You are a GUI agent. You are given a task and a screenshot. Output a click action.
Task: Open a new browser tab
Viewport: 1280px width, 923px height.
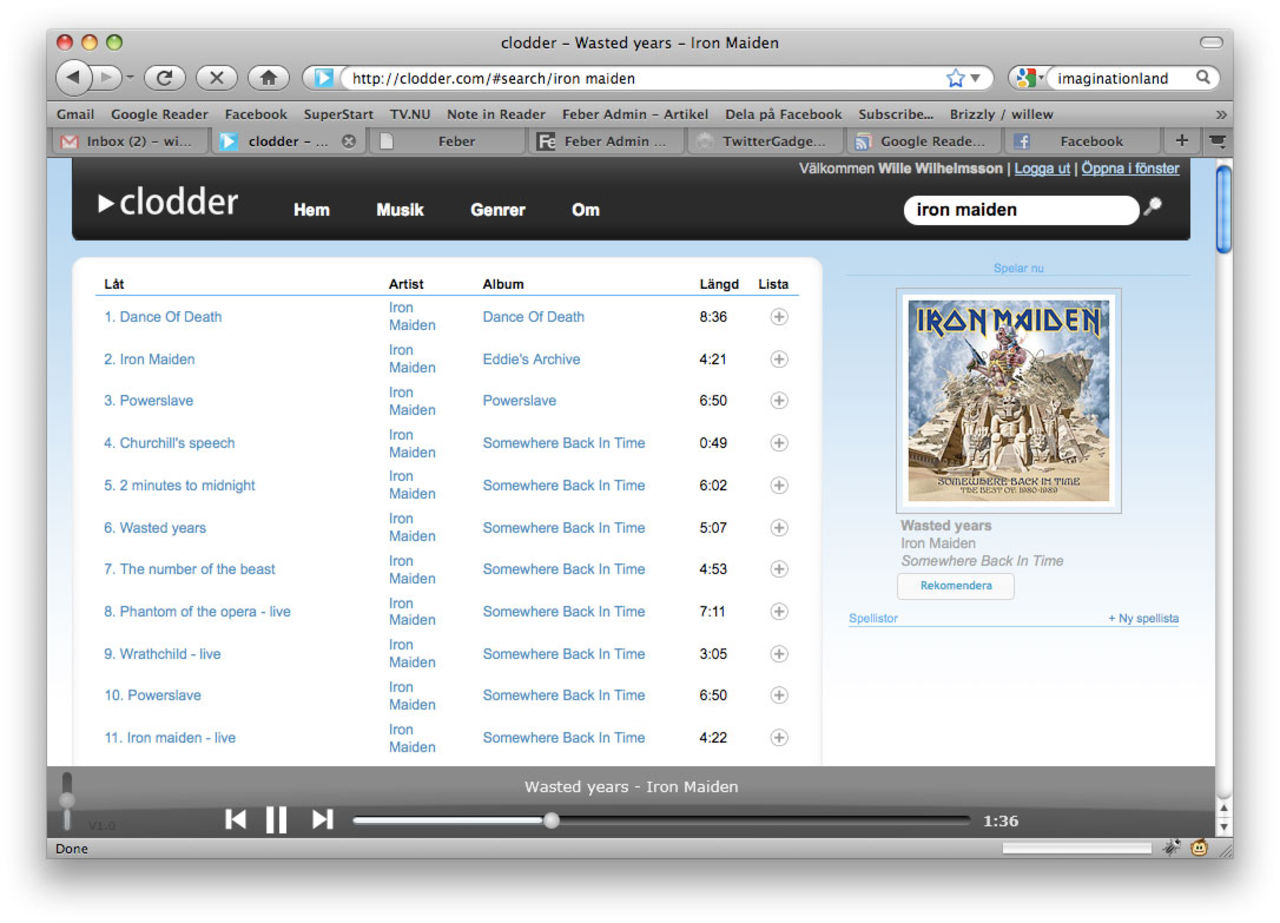(x=1181, y=141)
